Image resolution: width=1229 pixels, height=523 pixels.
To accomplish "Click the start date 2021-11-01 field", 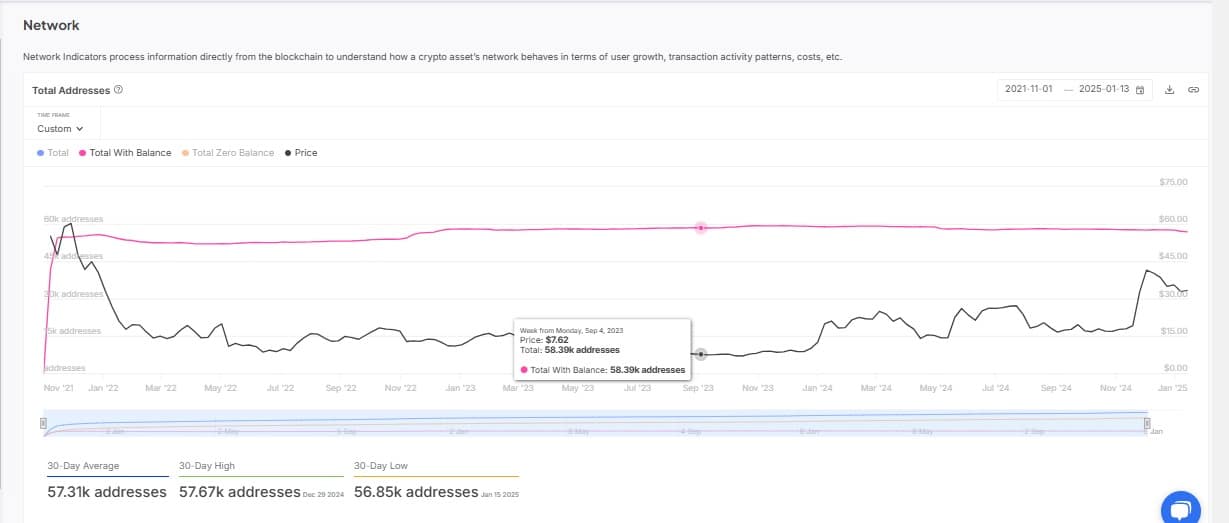I will click(1028, 89).
